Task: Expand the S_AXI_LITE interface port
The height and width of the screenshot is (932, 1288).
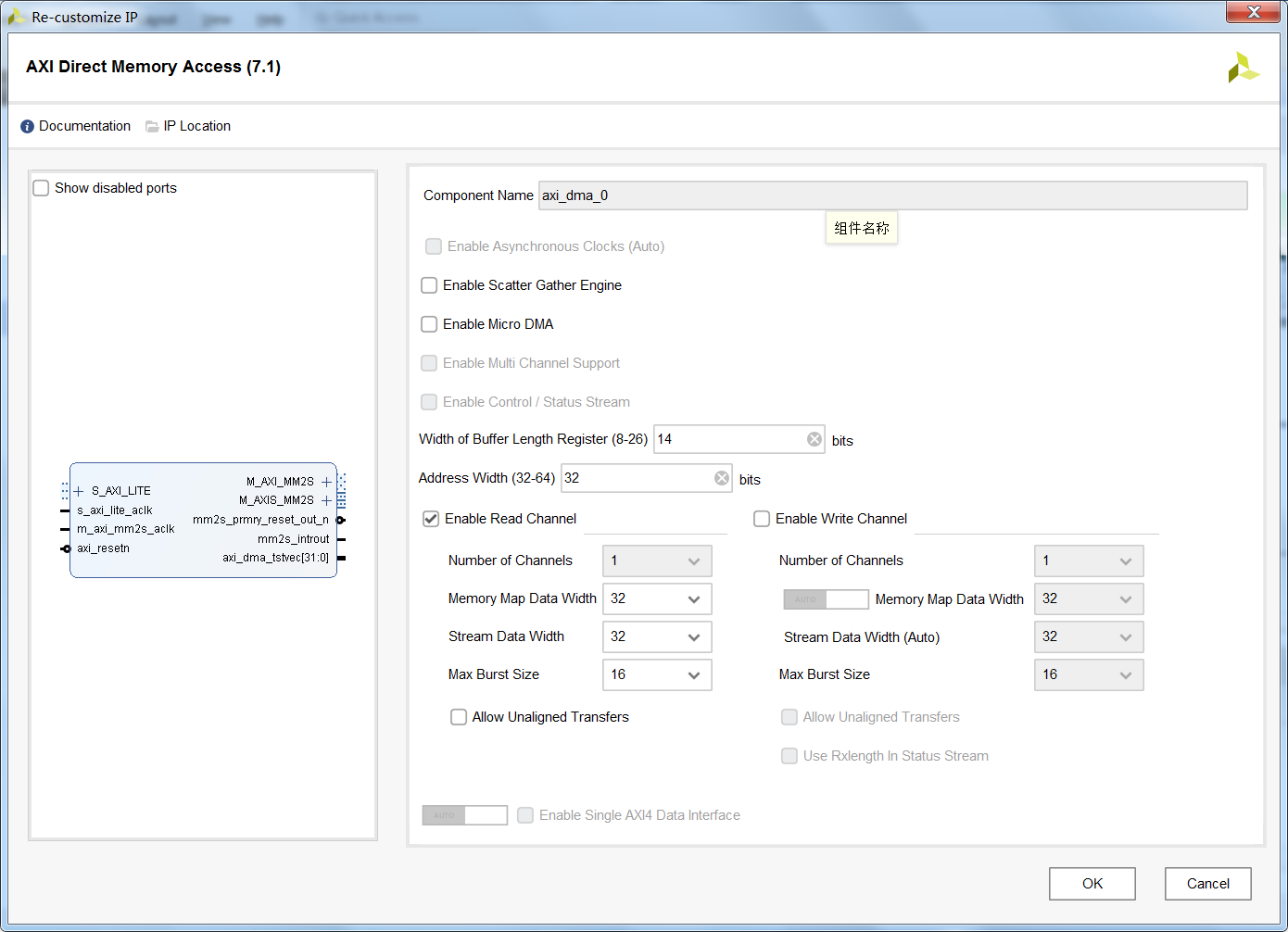Action: coord(79,490)
